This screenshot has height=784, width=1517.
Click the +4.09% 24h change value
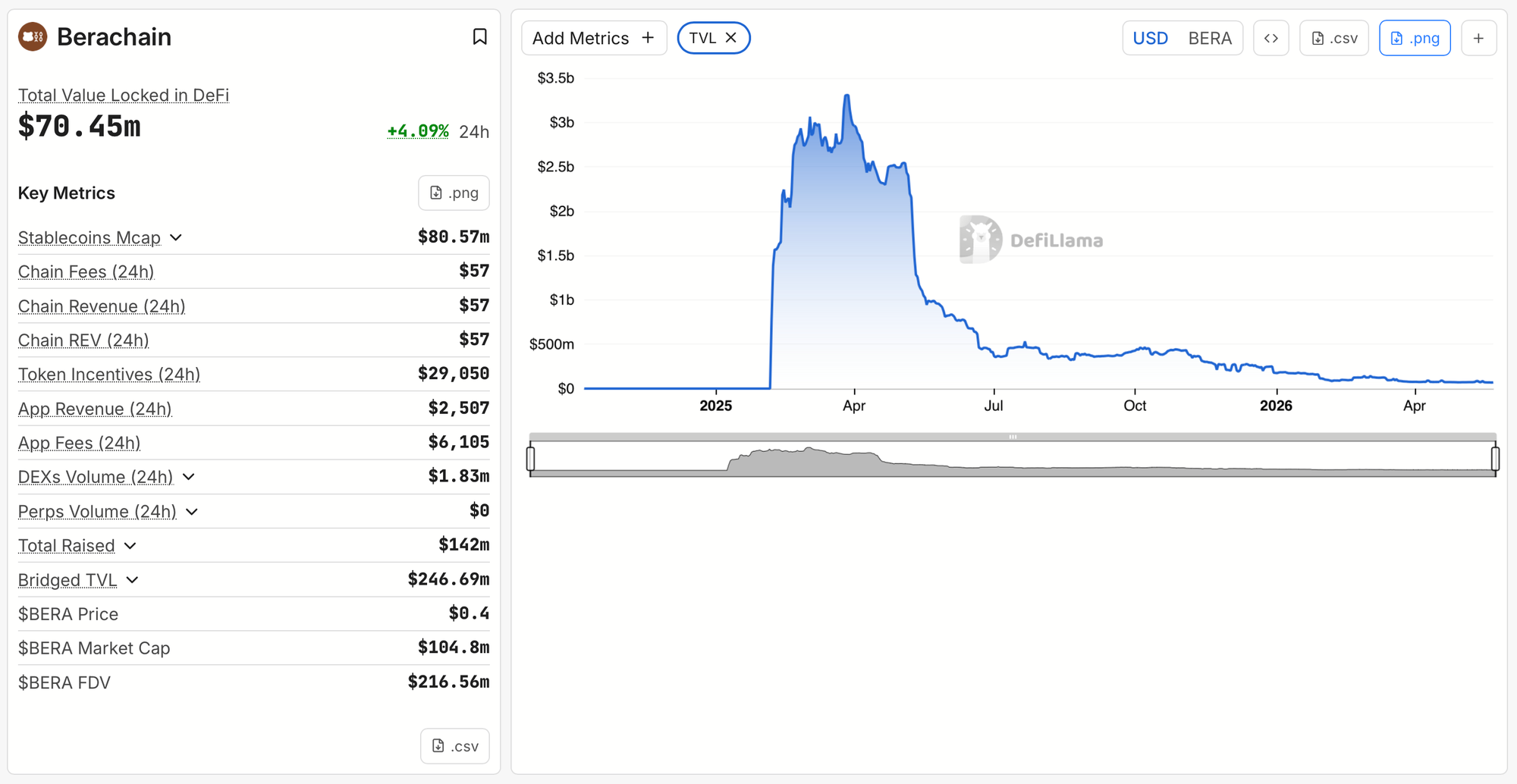click(x=418, y=131)
